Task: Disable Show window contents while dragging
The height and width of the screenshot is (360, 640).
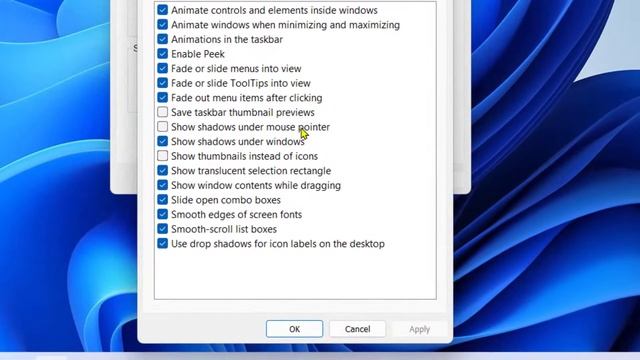Action: point(162,185)
